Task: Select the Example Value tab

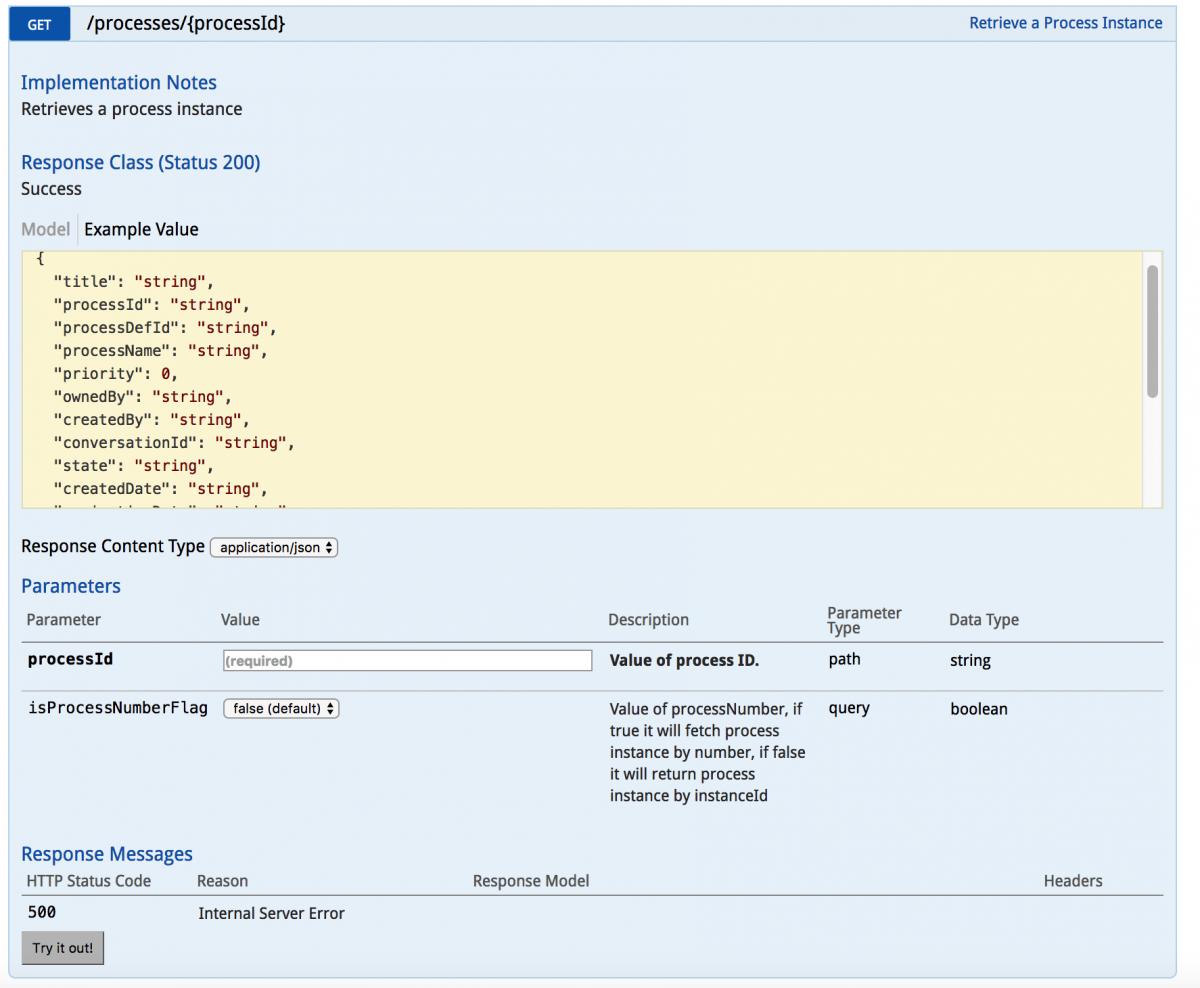Action: (141, 229)
